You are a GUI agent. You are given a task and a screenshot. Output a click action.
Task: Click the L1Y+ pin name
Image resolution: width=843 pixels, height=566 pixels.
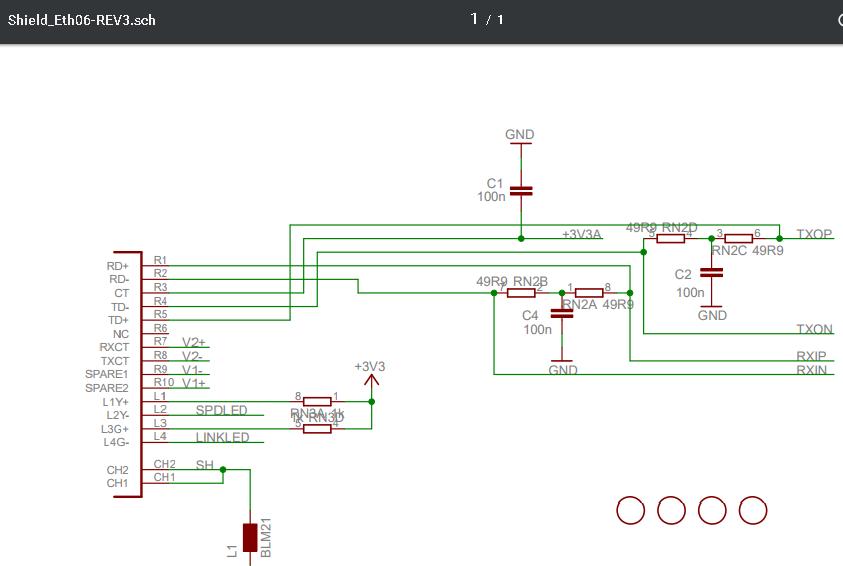pyautogui.click(x=116, y=402)
